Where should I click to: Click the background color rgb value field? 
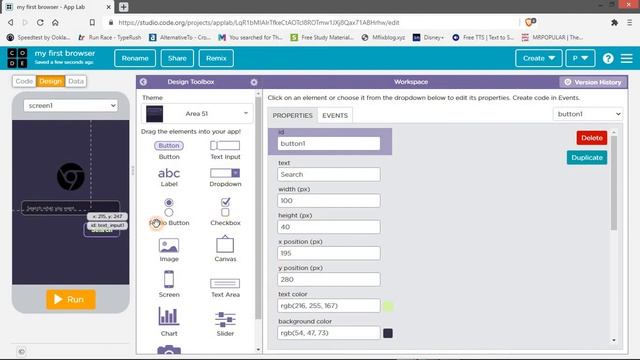329,333
